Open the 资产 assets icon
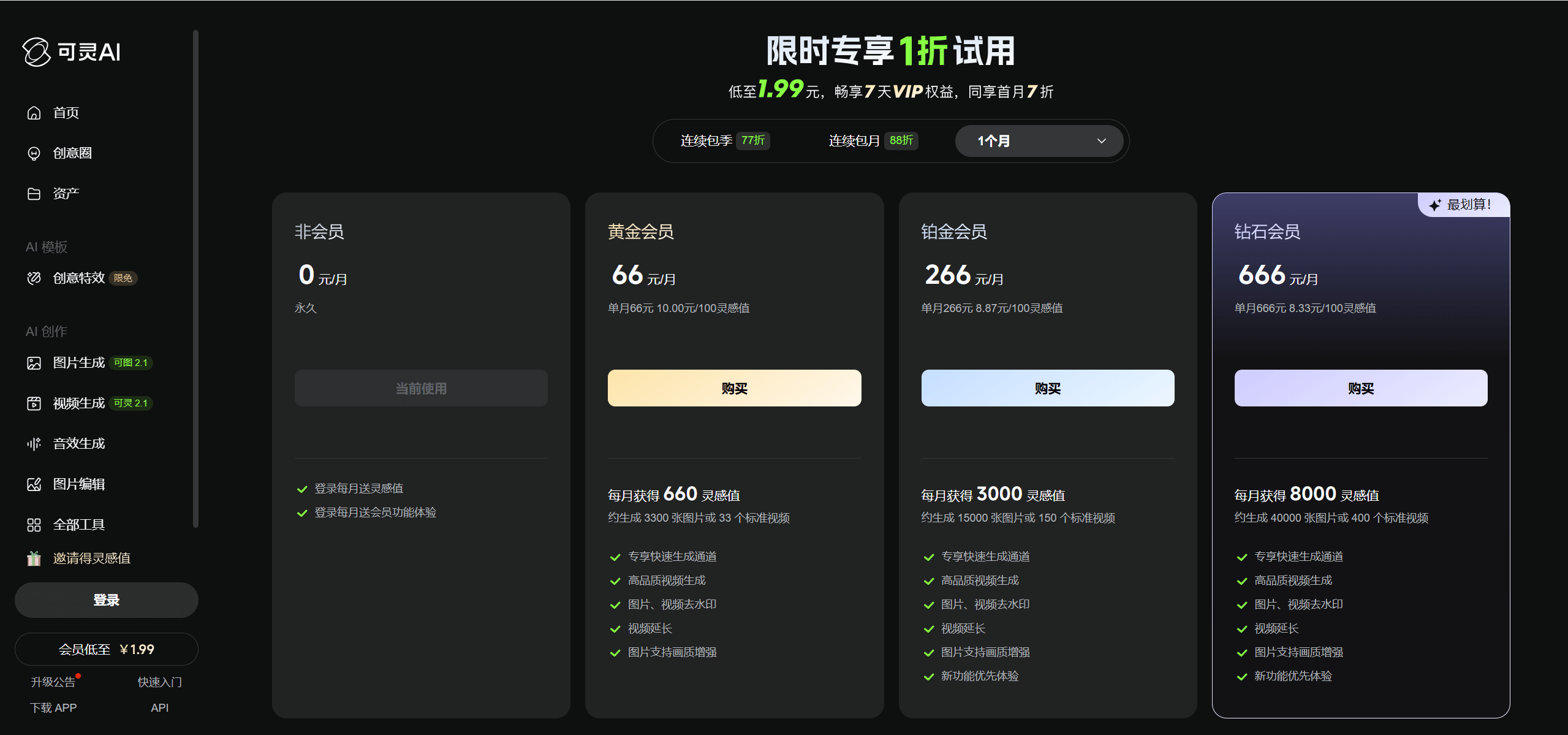1568x735 pixels. 65,192
